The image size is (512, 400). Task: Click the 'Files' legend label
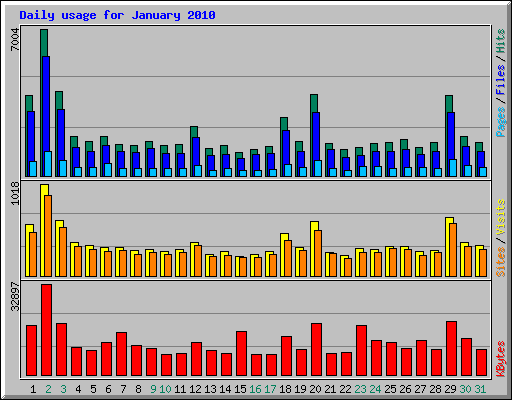tap(501, 79)
